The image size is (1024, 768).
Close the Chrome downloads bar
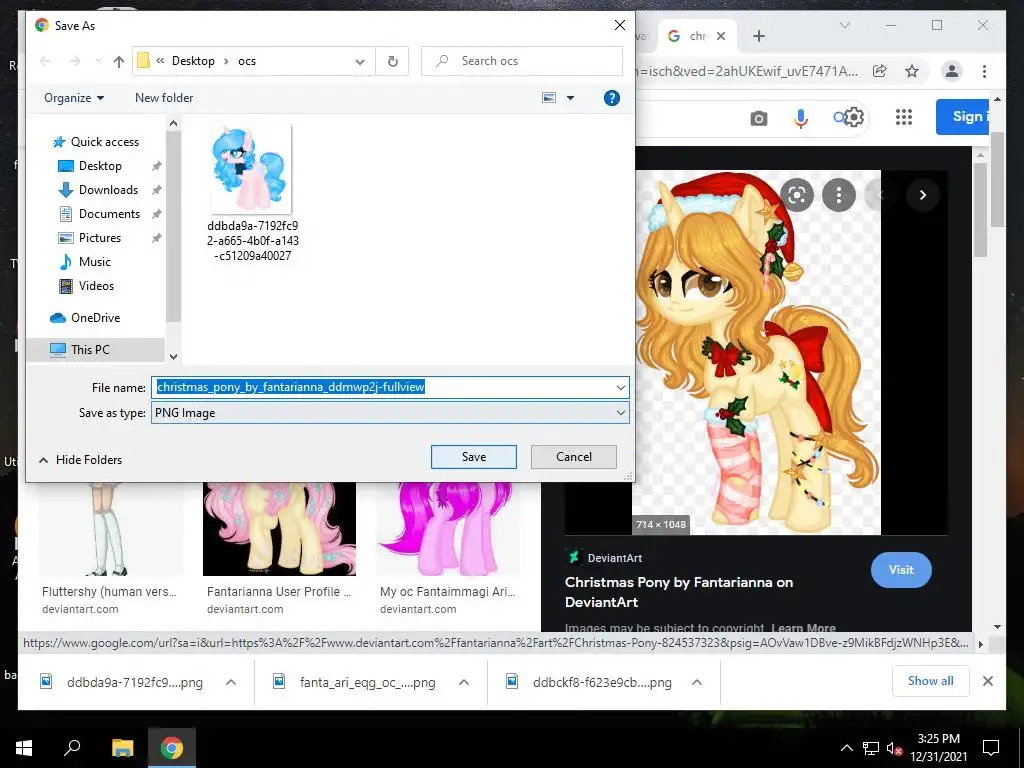coord(987,681)
